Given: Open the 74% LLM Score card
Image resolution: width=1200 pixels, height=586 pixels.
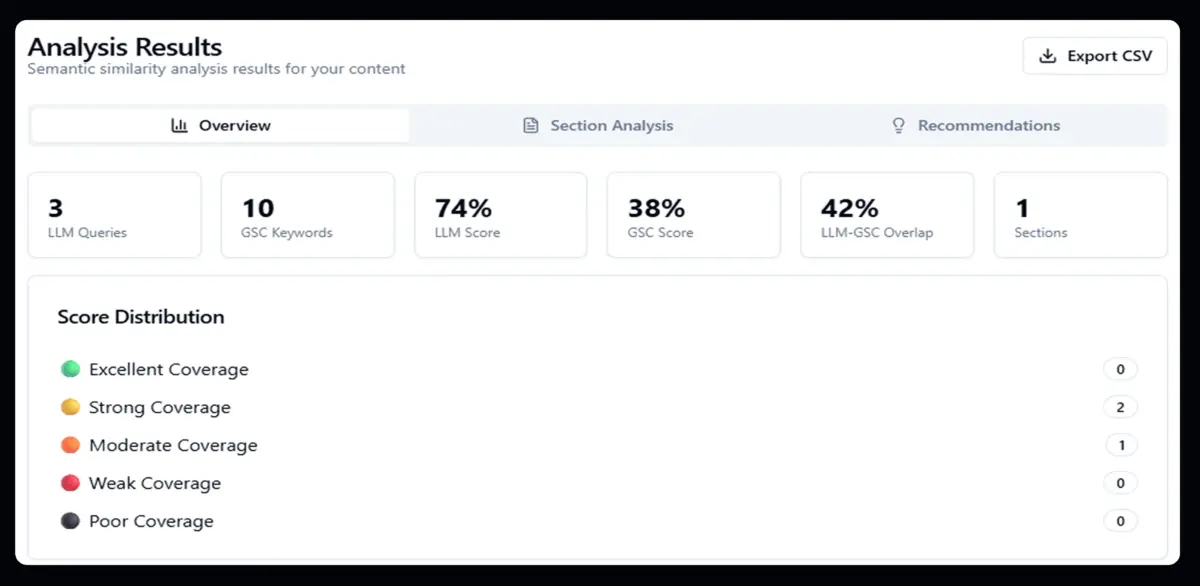Looking at the screenshot, I should [x=500, y=215].
